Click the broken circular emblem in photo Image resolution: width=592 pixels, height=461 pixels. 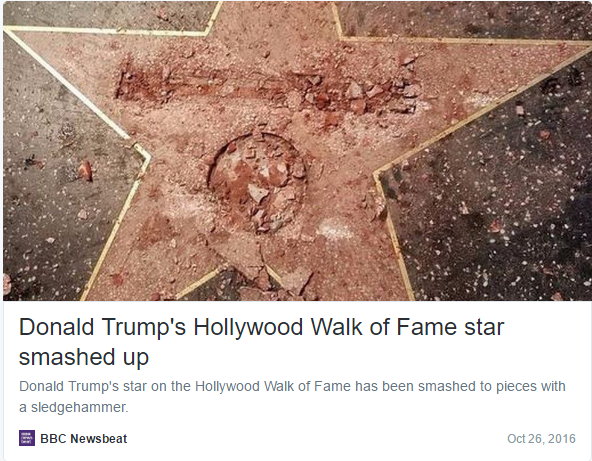(x=257, y=182)
